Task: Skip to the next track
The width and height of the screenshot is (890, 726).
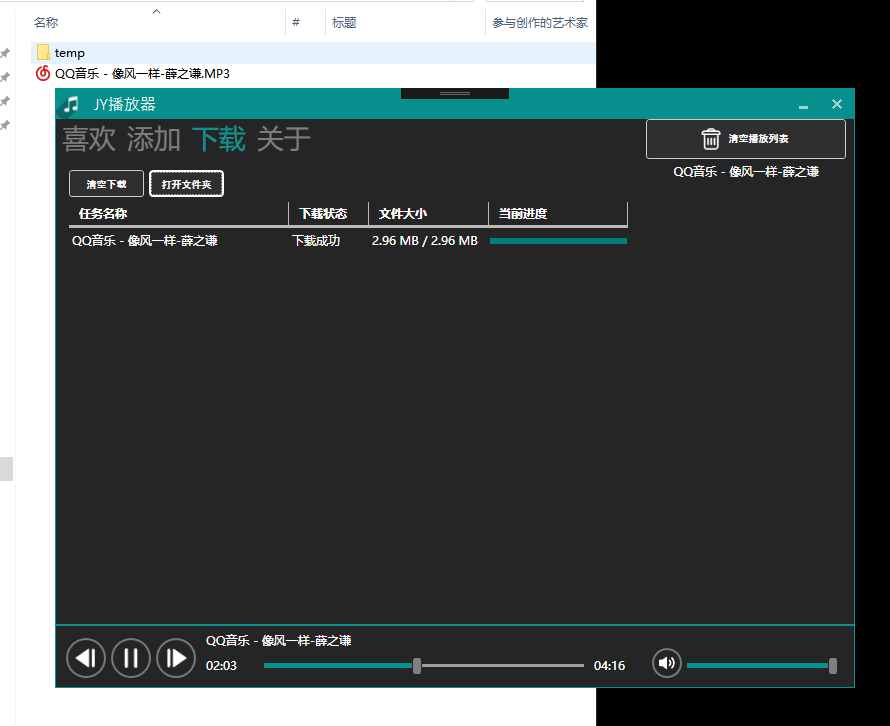Action: click(176, 658)
